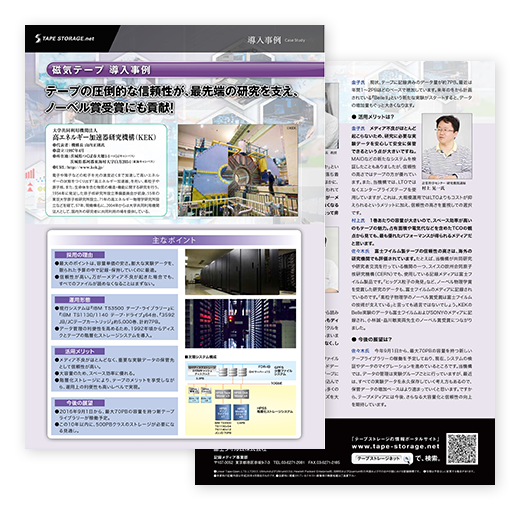
Task: Select the で、検索。 text
Action: click(x=427, y=459)
